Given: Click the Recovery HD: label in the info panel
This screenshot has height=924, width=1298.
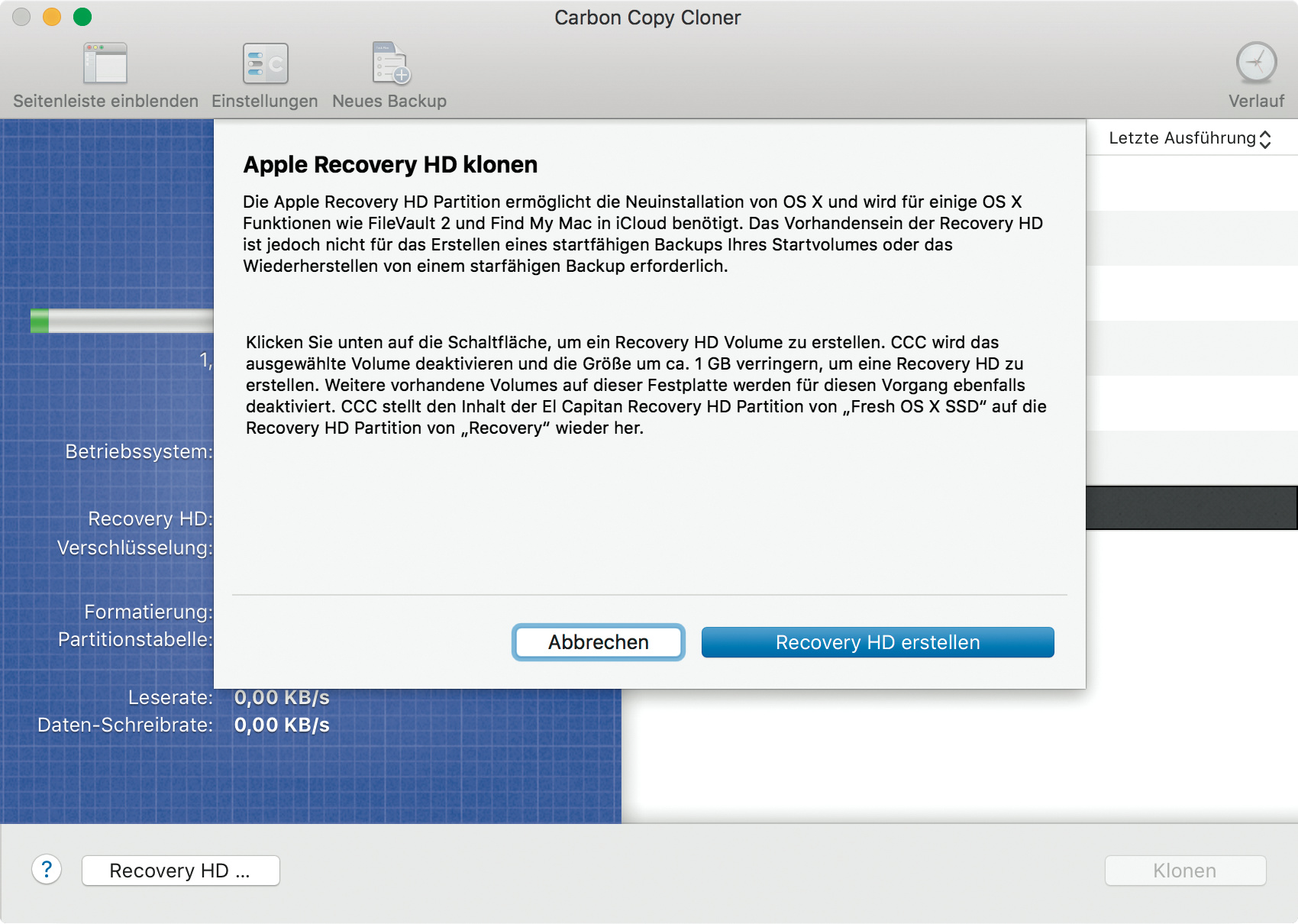Looking at the screenshot, I should pos(150,519).
